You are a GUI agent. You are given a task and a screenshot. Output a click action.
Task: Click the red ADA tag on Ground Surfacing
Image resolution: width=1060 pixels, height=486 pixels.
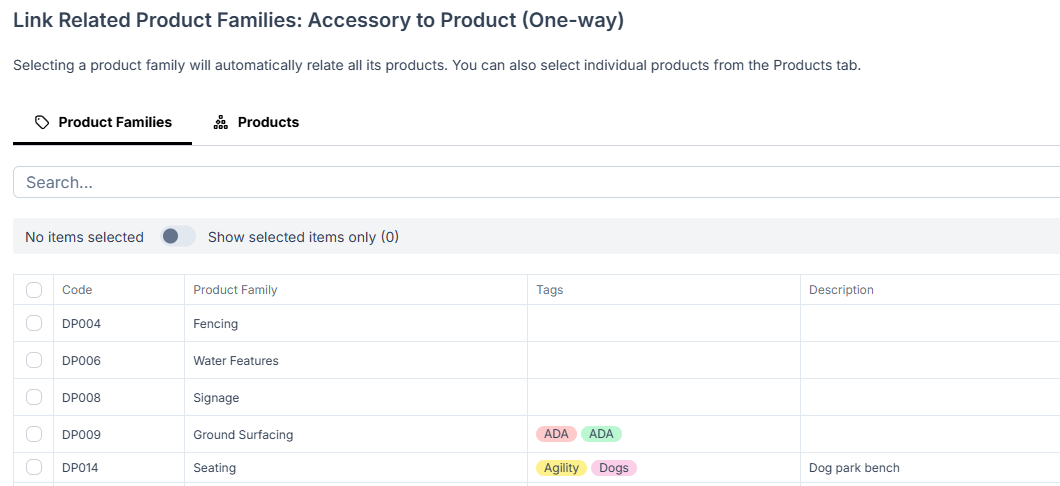[x=556, y=434]
